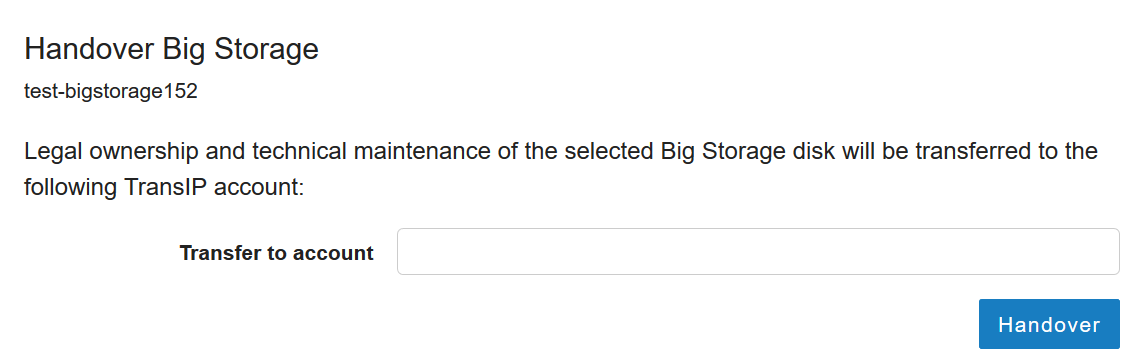Click the word 'Handover' in the page title

(x=89, y=49)
